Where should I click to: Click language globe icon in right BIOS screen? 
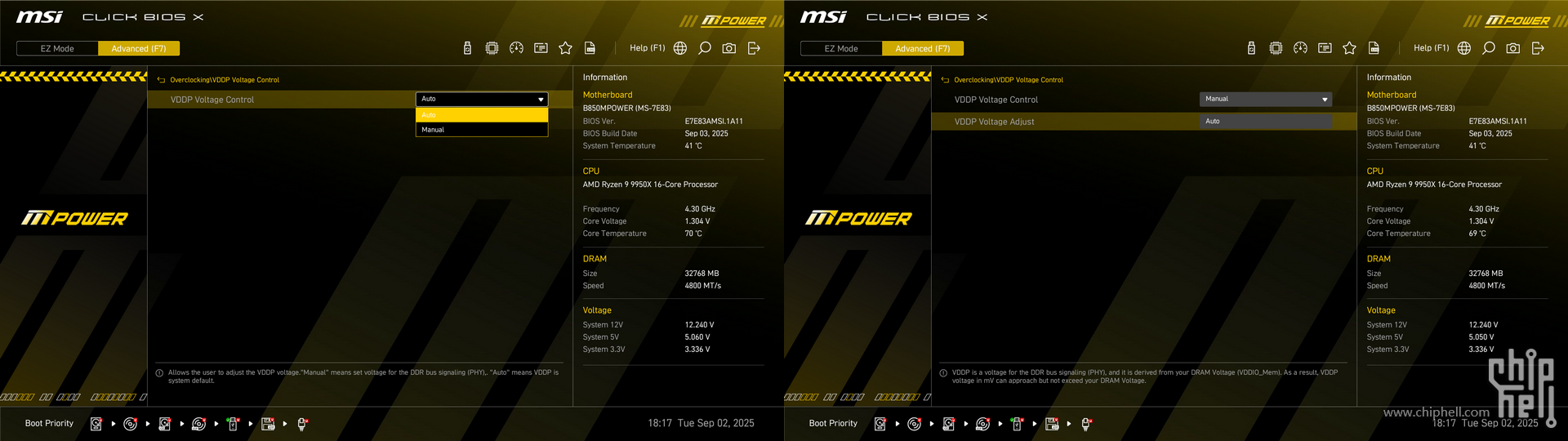pyautogui.click(x=1464, y=48)
